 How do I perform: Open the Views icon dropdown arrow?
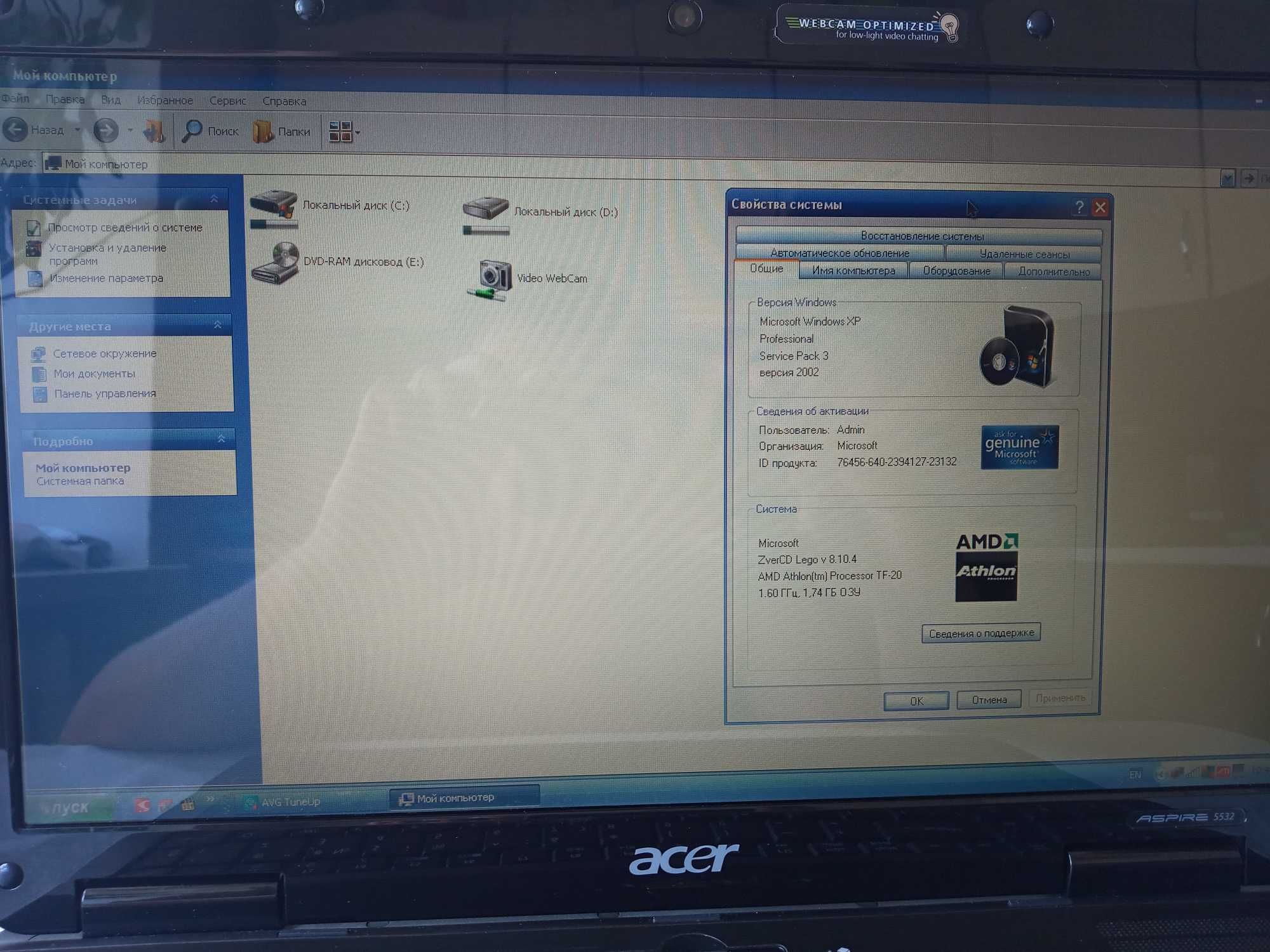(x=358, y=133)
